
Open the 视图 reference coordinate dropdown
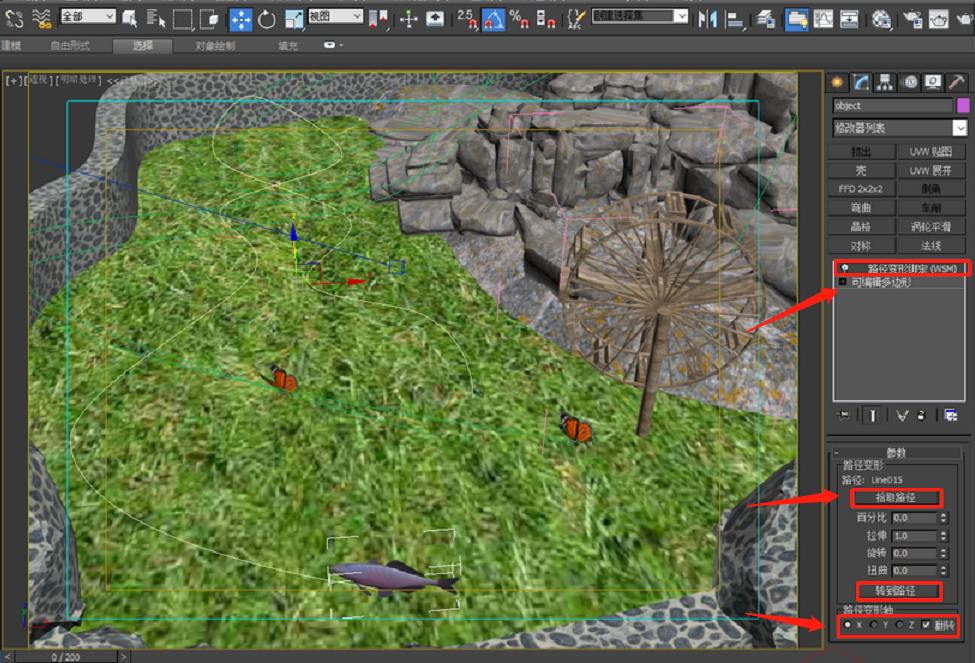pyautogui.click(x=336, y=16)
